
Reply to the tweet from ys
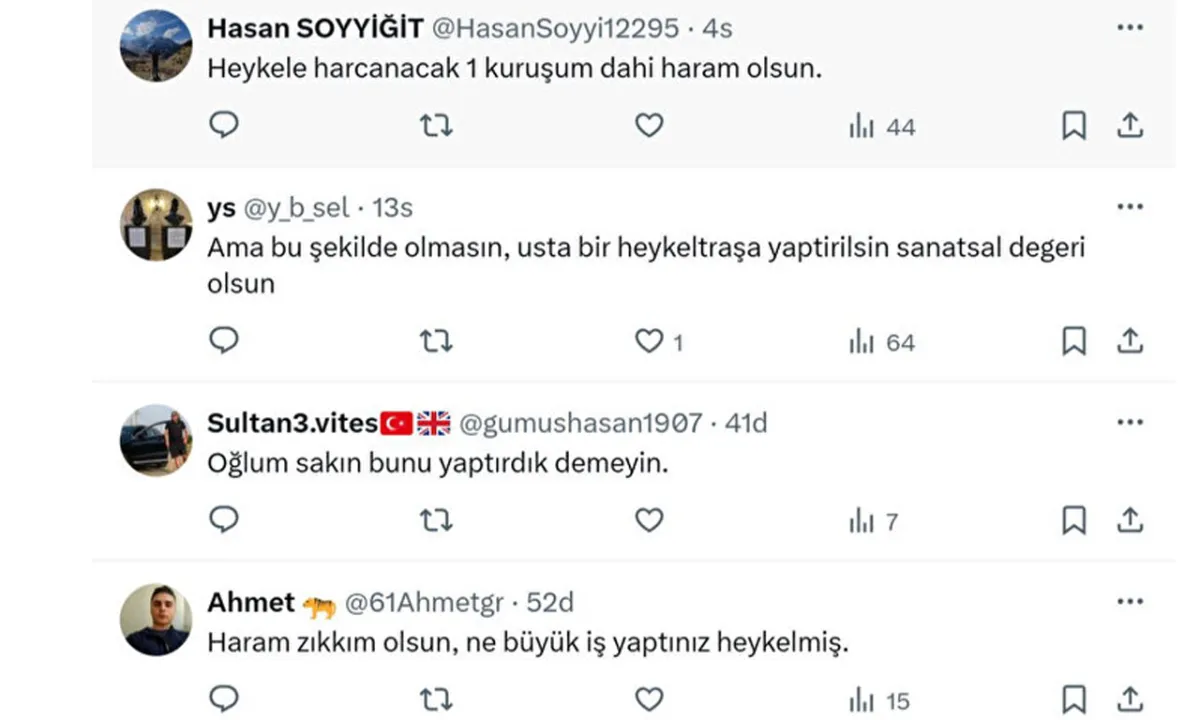tap(224, 341)
